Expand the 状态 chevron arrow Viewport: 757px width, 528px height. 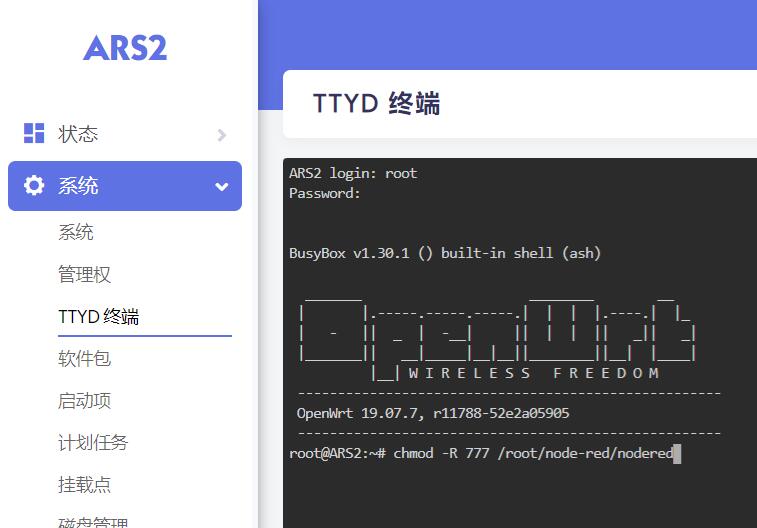click(x=222, y=135)
